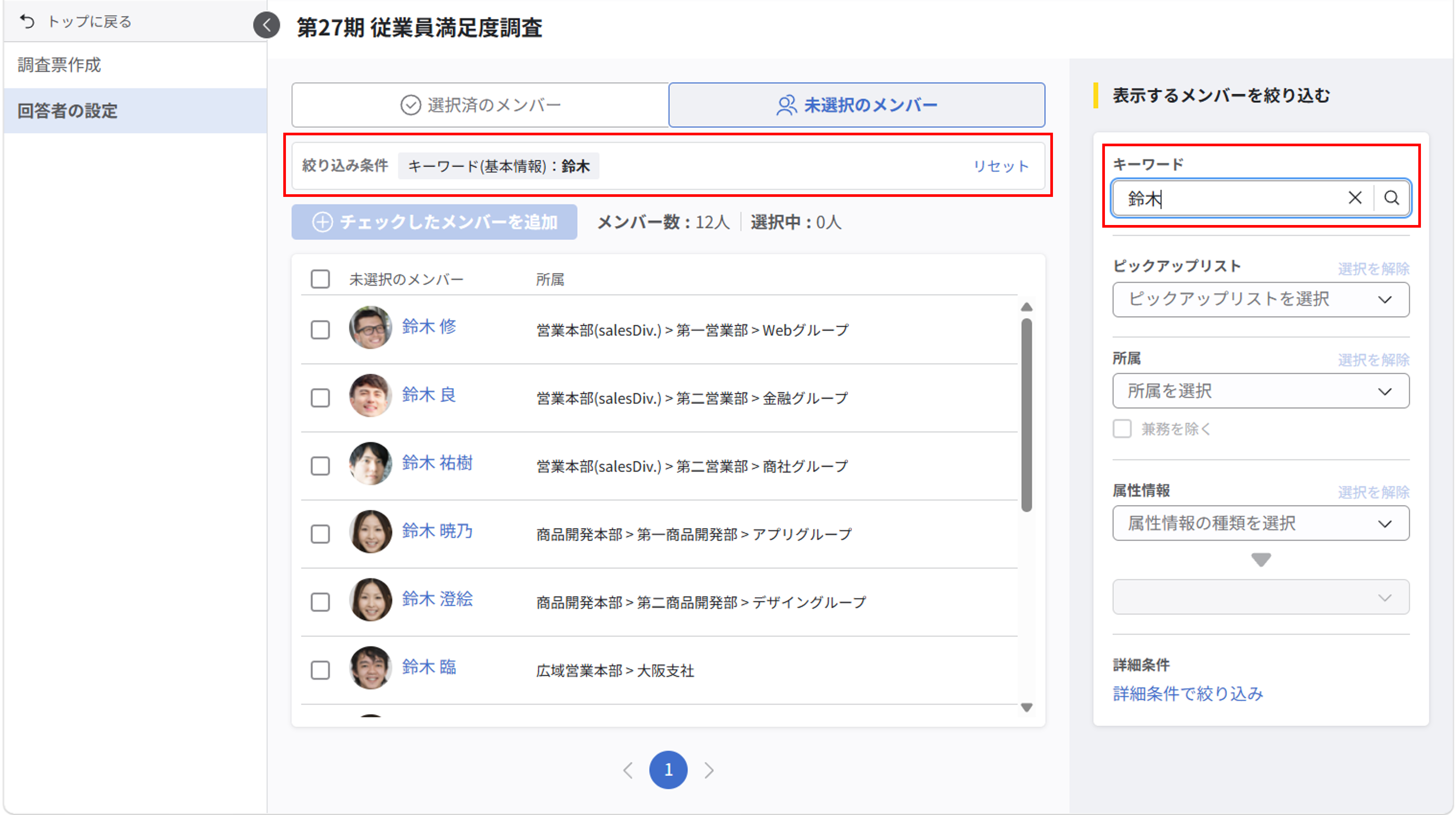
Task: Open 鈴木 暁乃's avatar photo
Action: 370,532
